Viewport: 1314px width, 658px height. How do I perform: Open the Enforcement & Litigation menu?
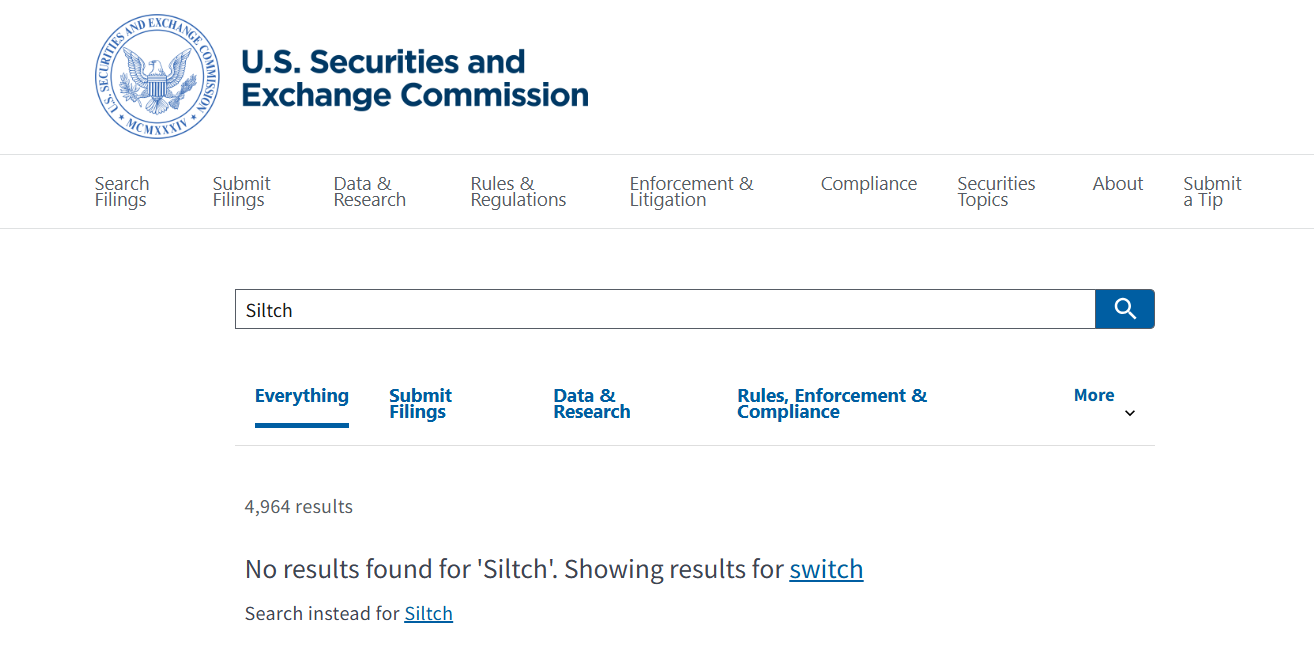coord(691,192)
